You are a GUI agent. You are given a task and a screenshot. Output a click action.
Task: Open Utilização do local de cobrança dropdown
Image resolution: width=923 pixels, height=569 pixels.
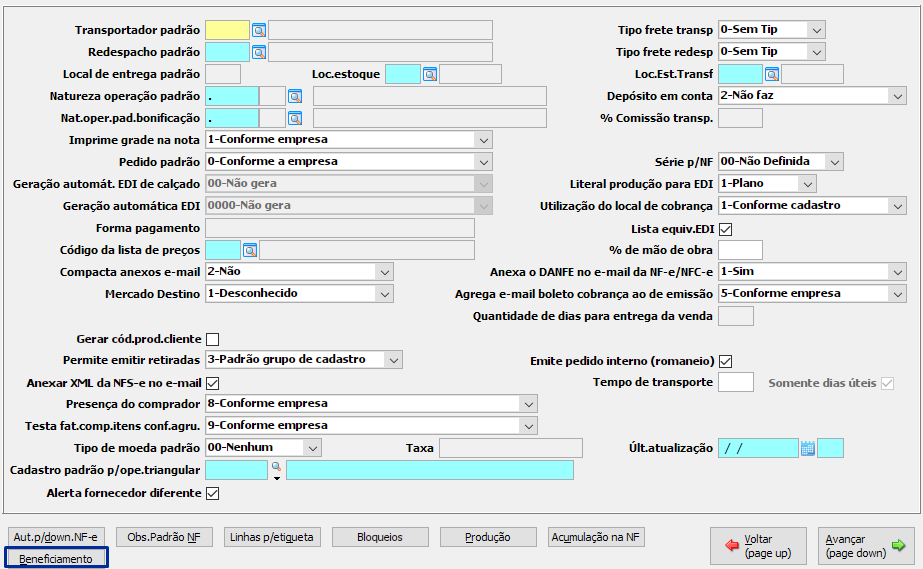pyautogui.click(x=897, y=206)
